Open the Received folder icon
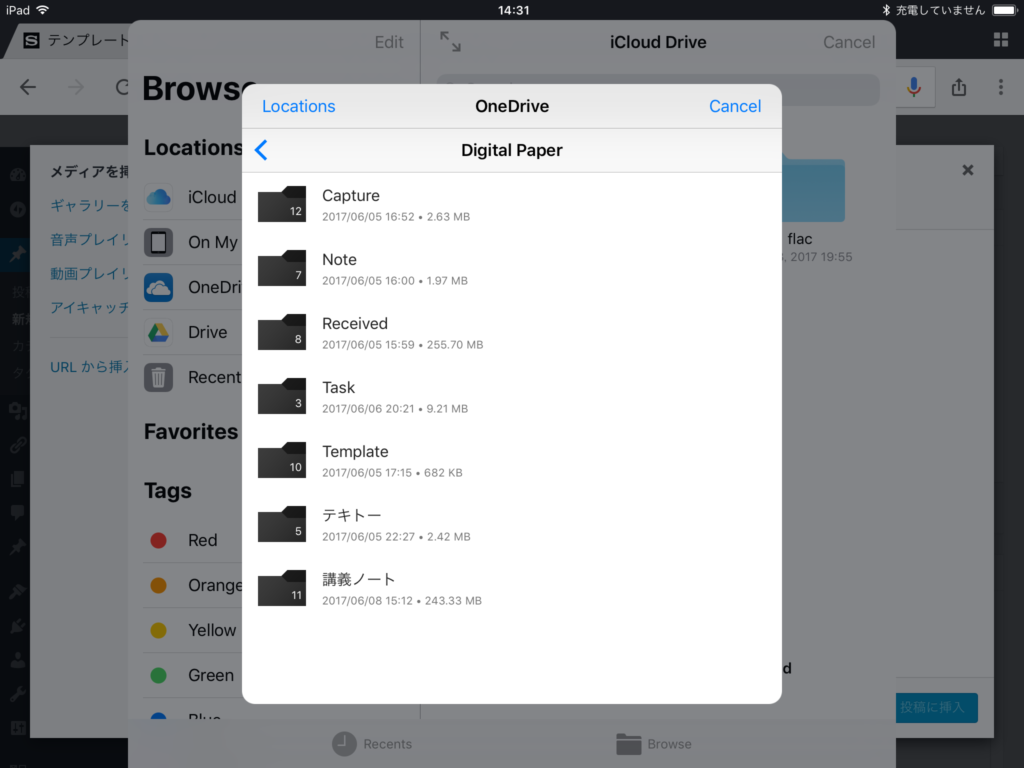Image resolution: width=1024 pixels, height=768 pixels. pyautogui.click(x=281, y=332)
